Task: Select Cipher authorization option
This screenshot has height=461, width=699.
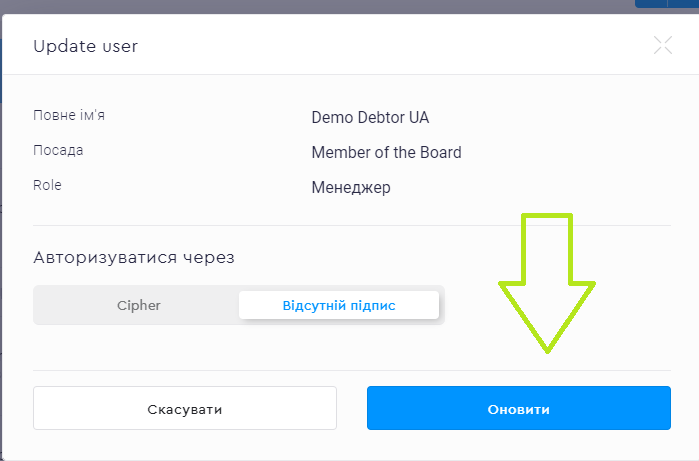Action: [138, 305]
